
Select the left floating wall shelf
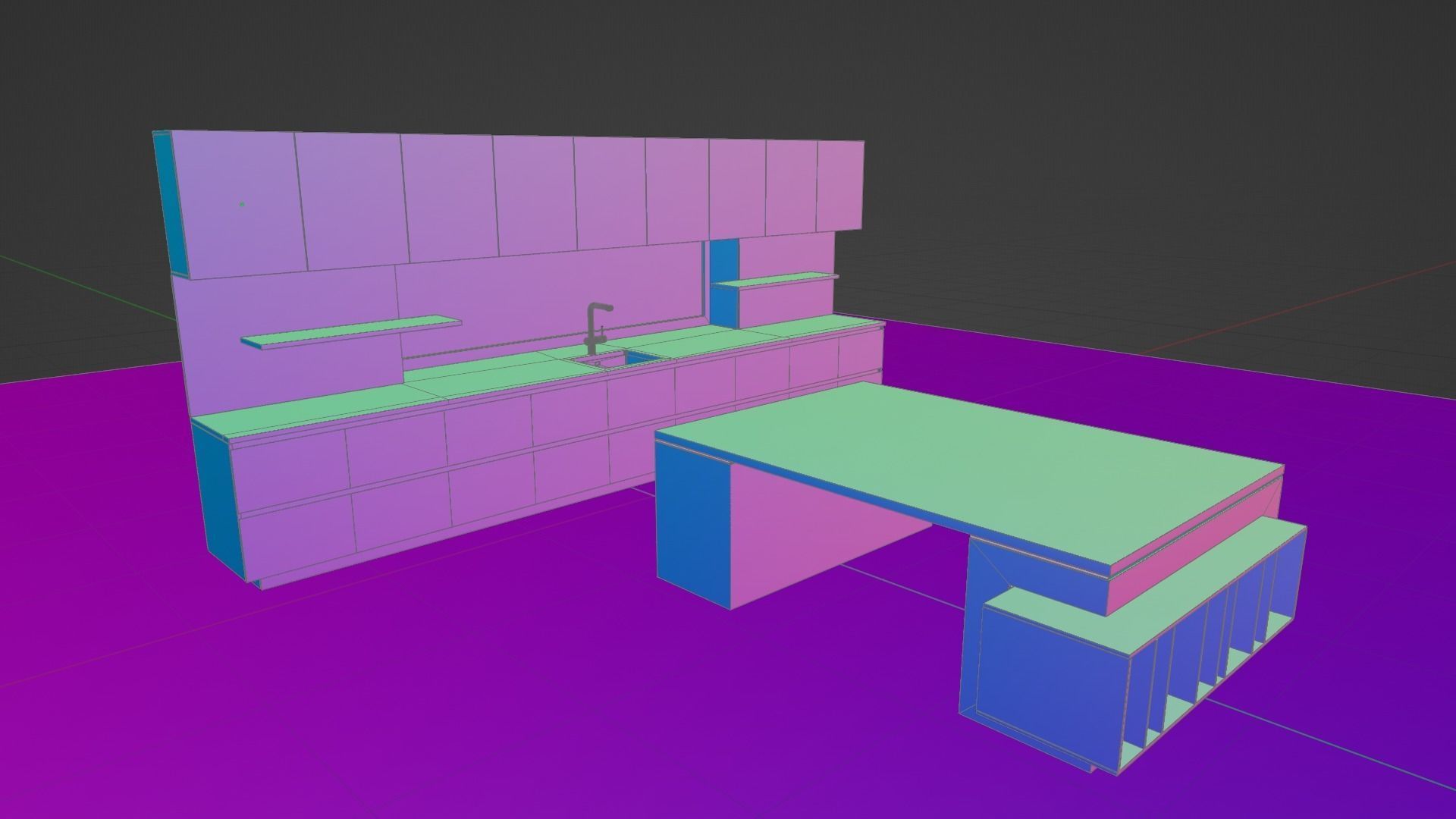[351, 332]
